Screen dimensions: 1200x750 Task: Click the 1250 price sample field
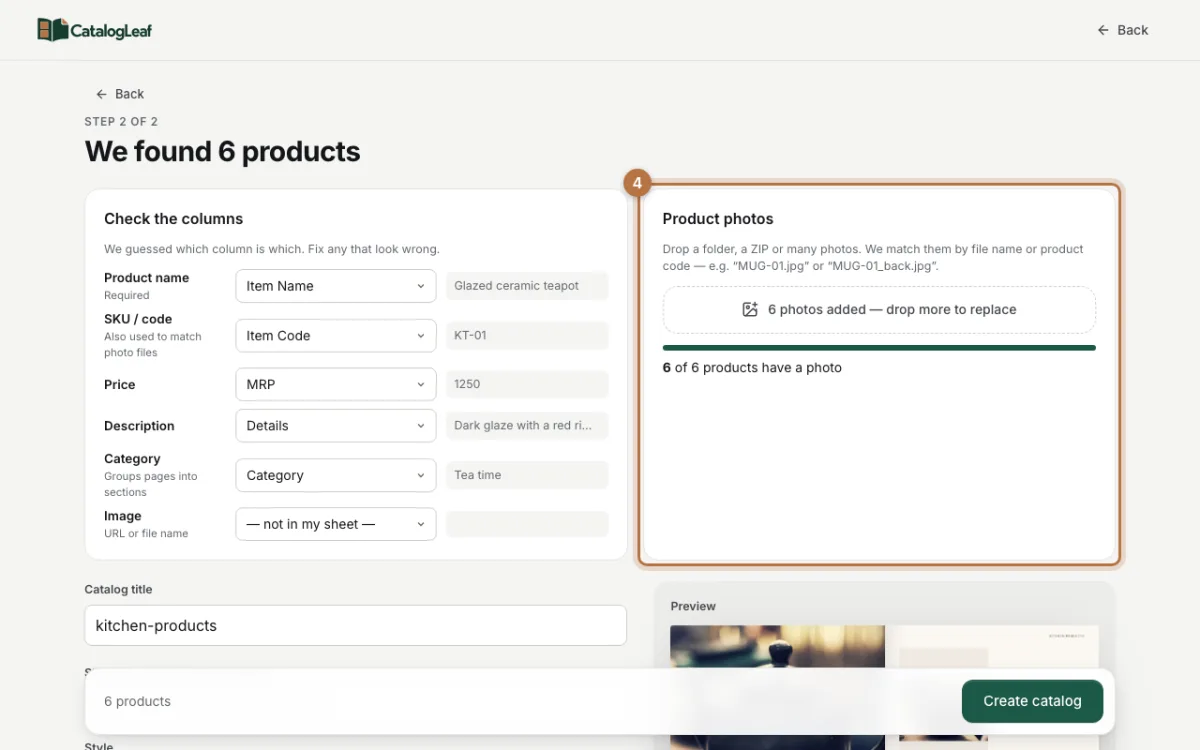pos(527,384)
